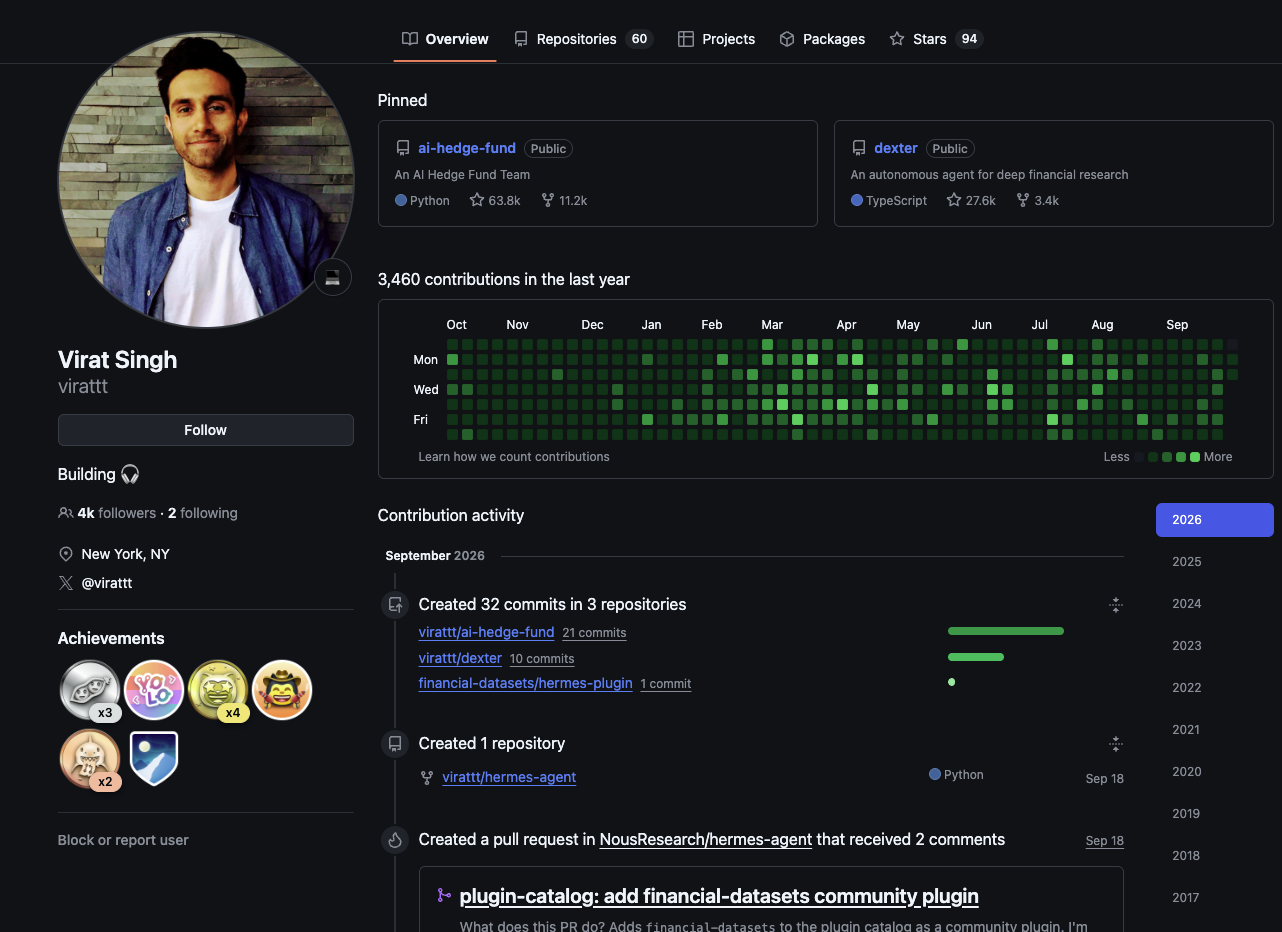Open the plugin-catalog pull request title
The width and height of the screenshot is (1282, 932).
coord(719,896)
